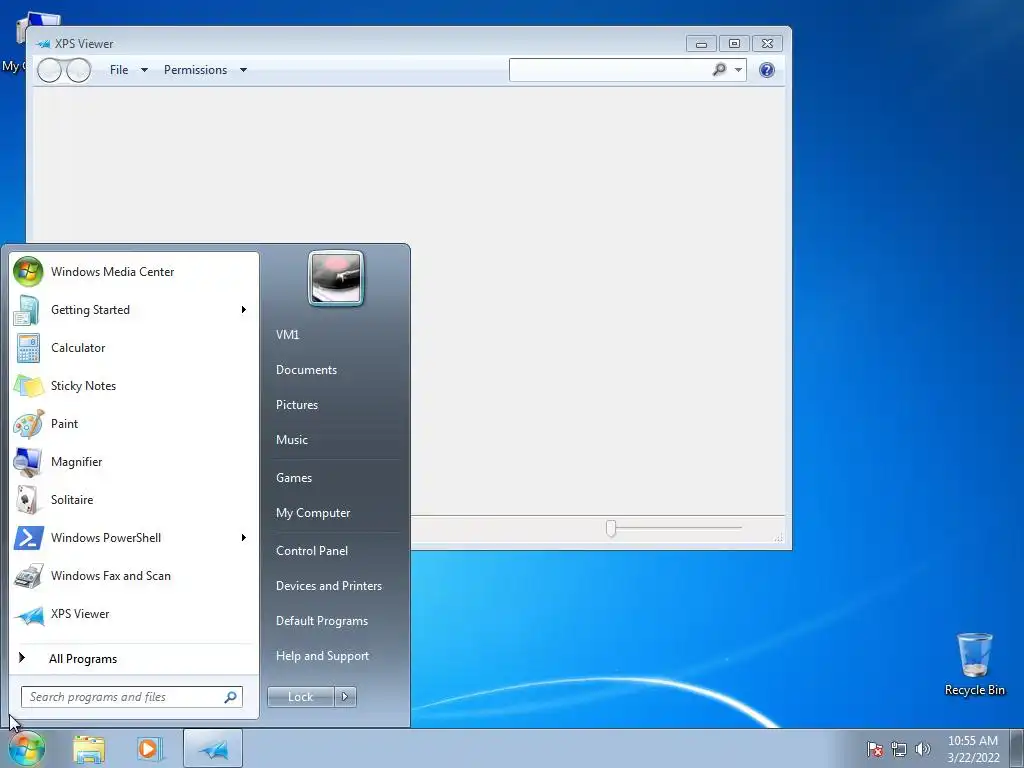Open VM1 user folder
Viewport: 1024px width, 768px height.
pyautogui.click(x=287, y=334)
